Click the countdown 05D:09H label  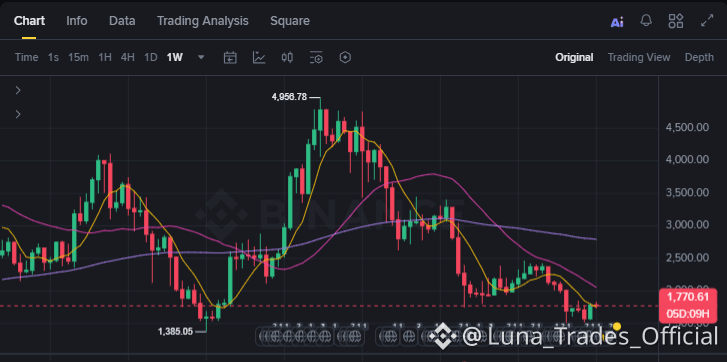pos(688,314)
